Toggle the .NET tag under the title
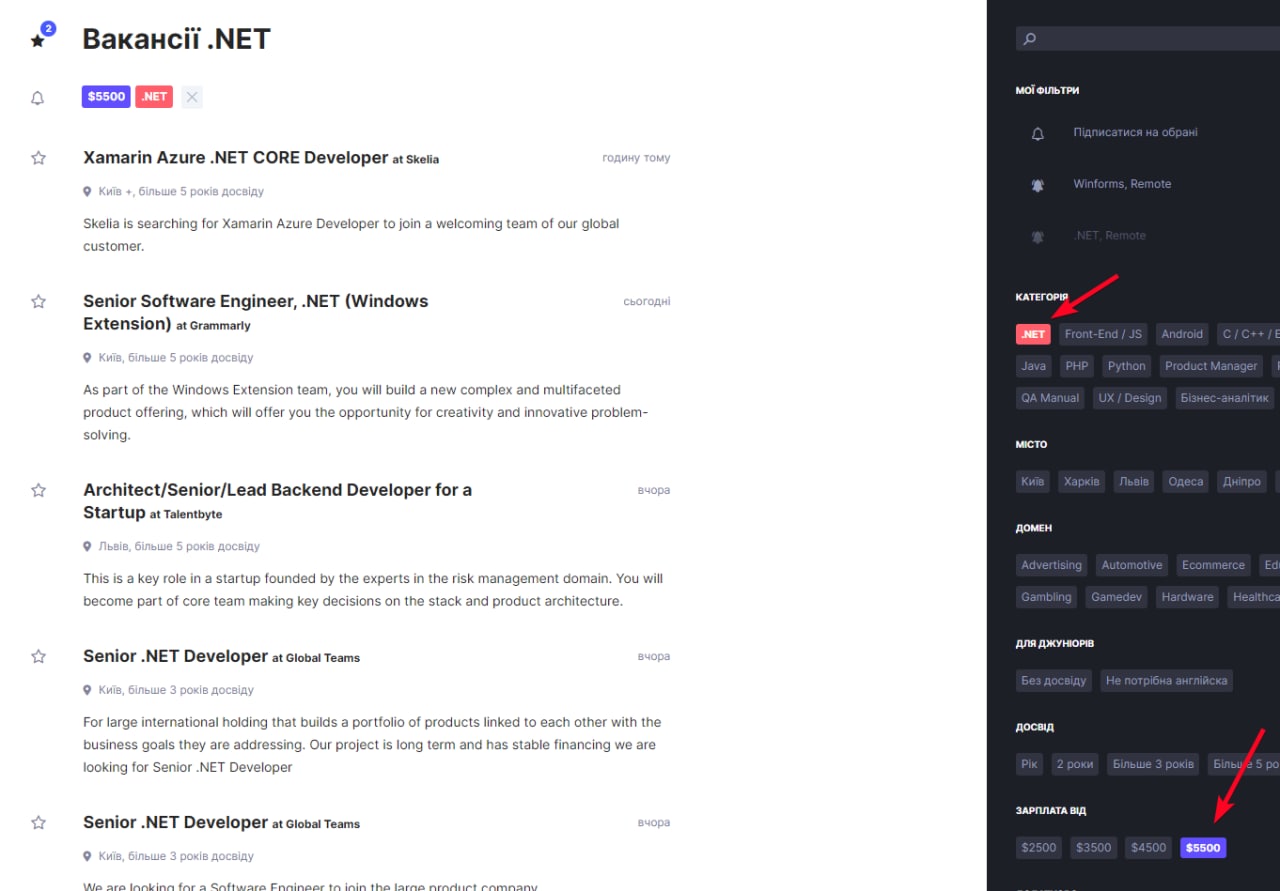Screen dimensions: 1280x891 (x=154, y=97)
